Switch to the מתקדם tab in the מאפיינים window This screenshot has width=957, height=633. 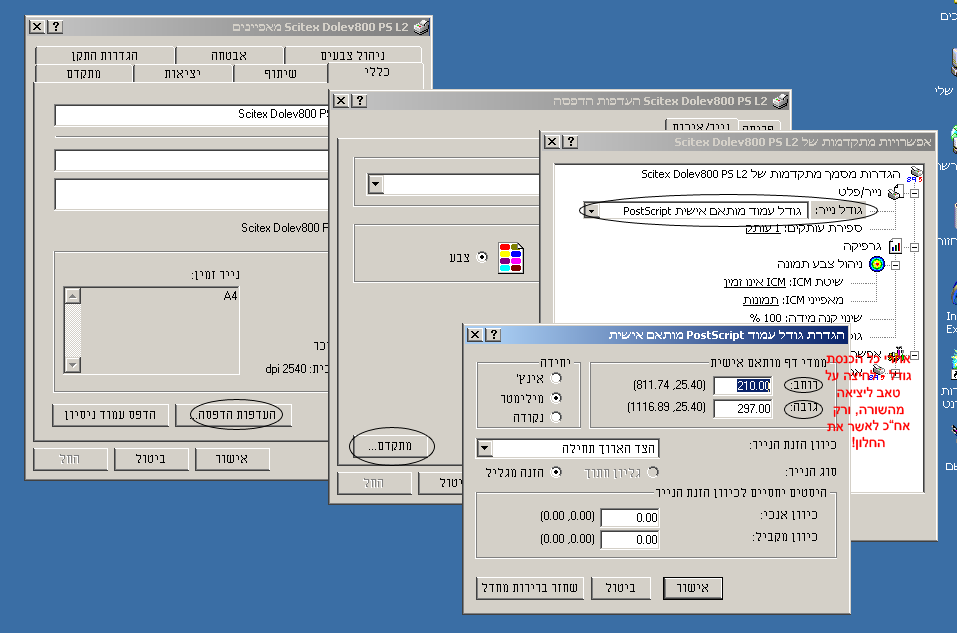(x=84, y=73)
